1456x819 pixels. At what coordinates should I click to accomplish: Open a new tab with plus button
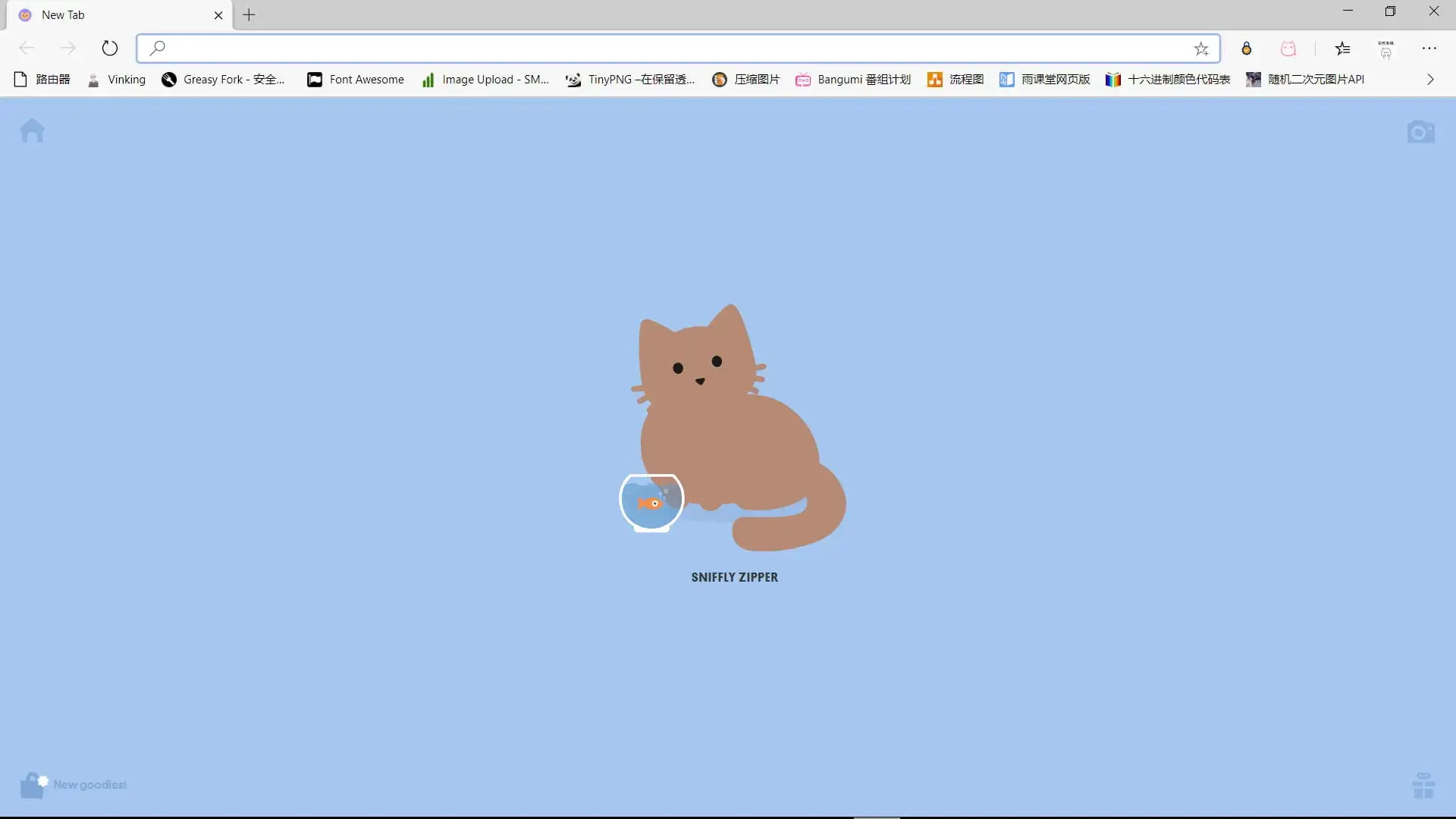coord(249,15)
